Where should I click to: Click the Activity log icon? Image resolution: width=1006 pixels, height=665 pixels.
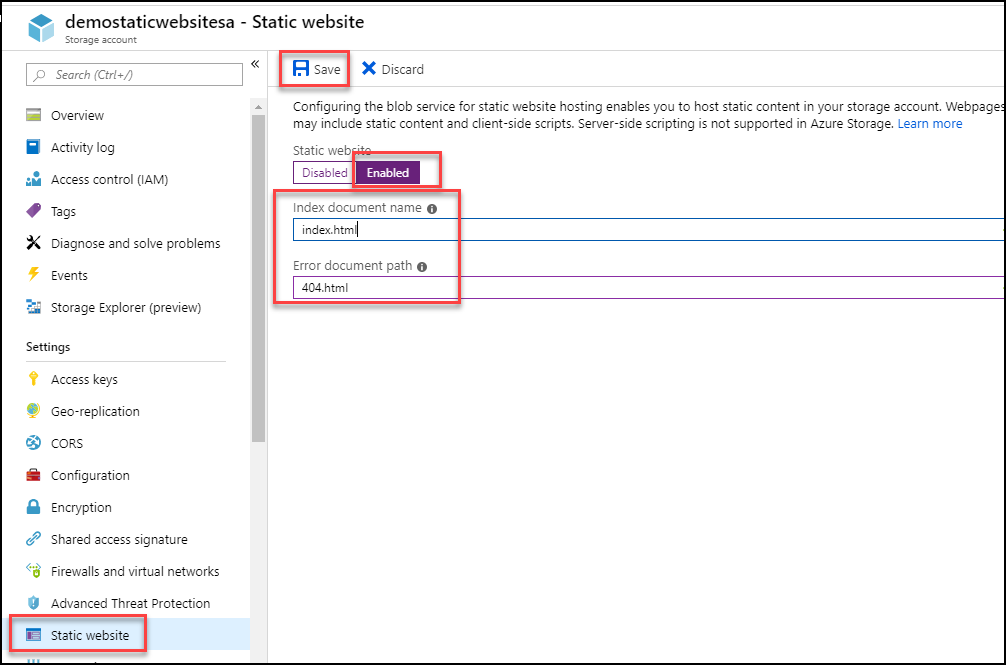(x=33, y=147)
